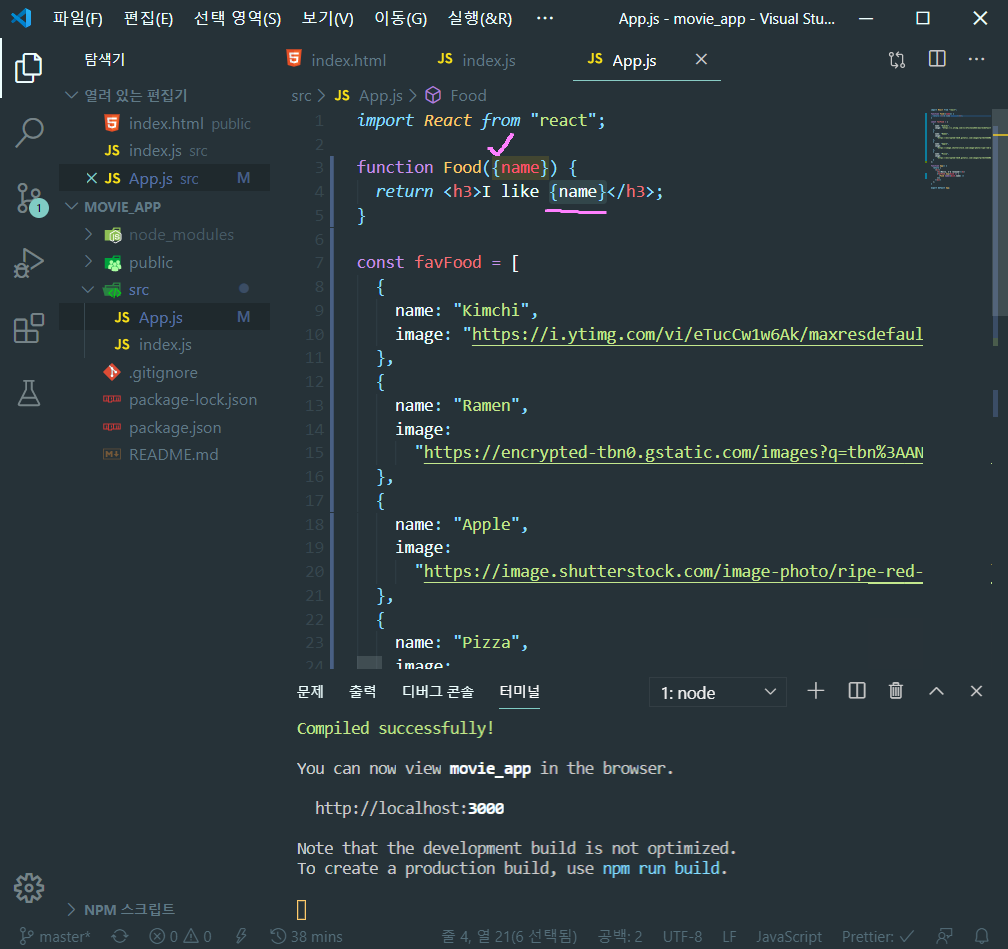Open the .gitignore file
The width and height of the screenshot is (1008, 949).
coord(163,372)
